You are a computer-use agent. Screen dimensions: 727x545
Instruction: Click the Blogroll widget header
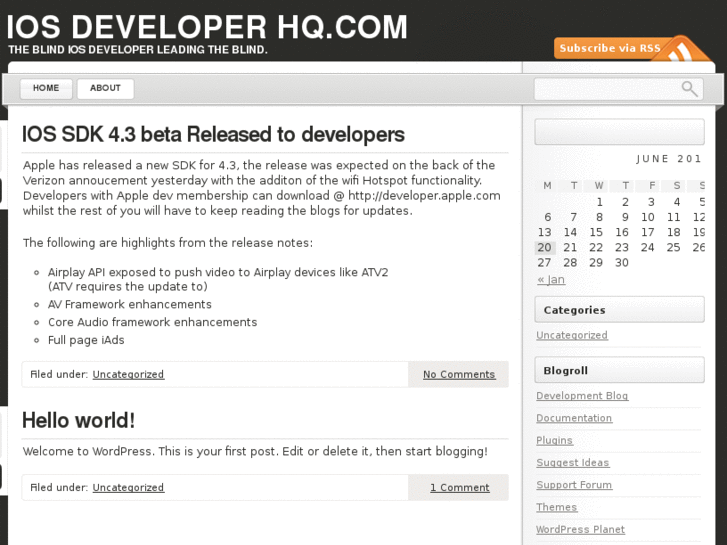click(619, 370)
